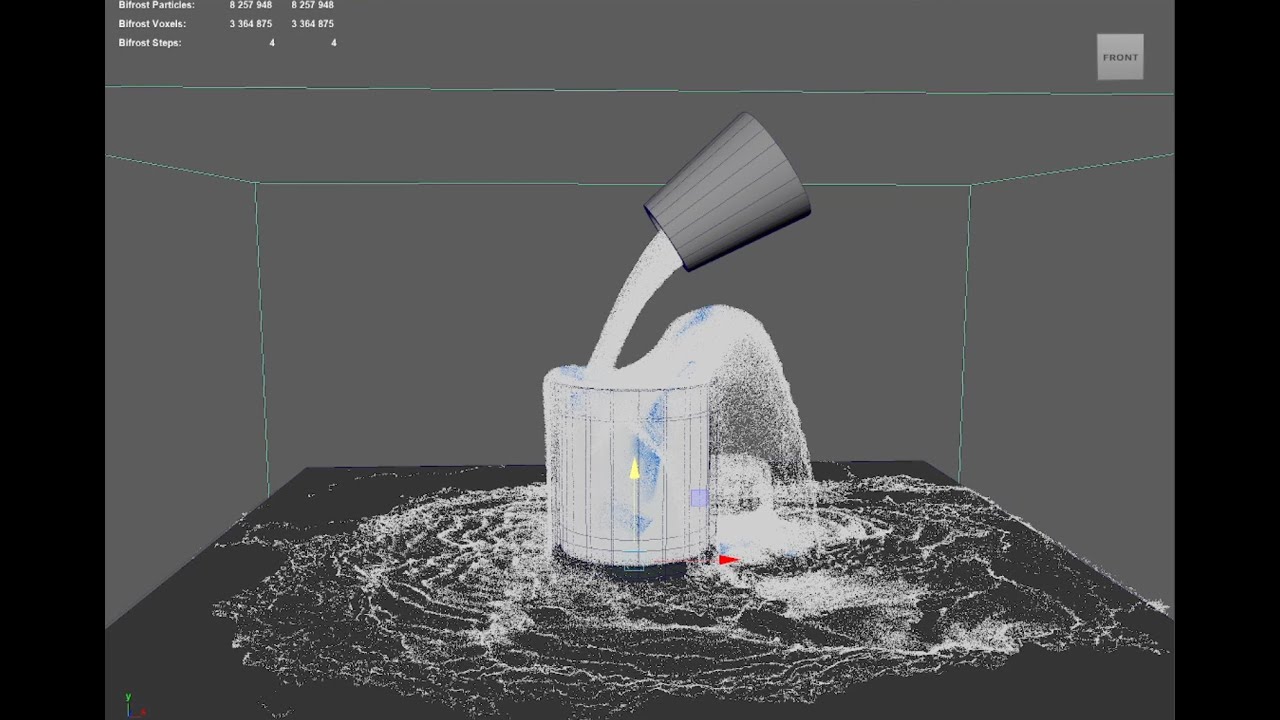Screen dimensions: 1280x720
Task: Click the XYZ axis indicator in viewport corner
Action: 133,704
